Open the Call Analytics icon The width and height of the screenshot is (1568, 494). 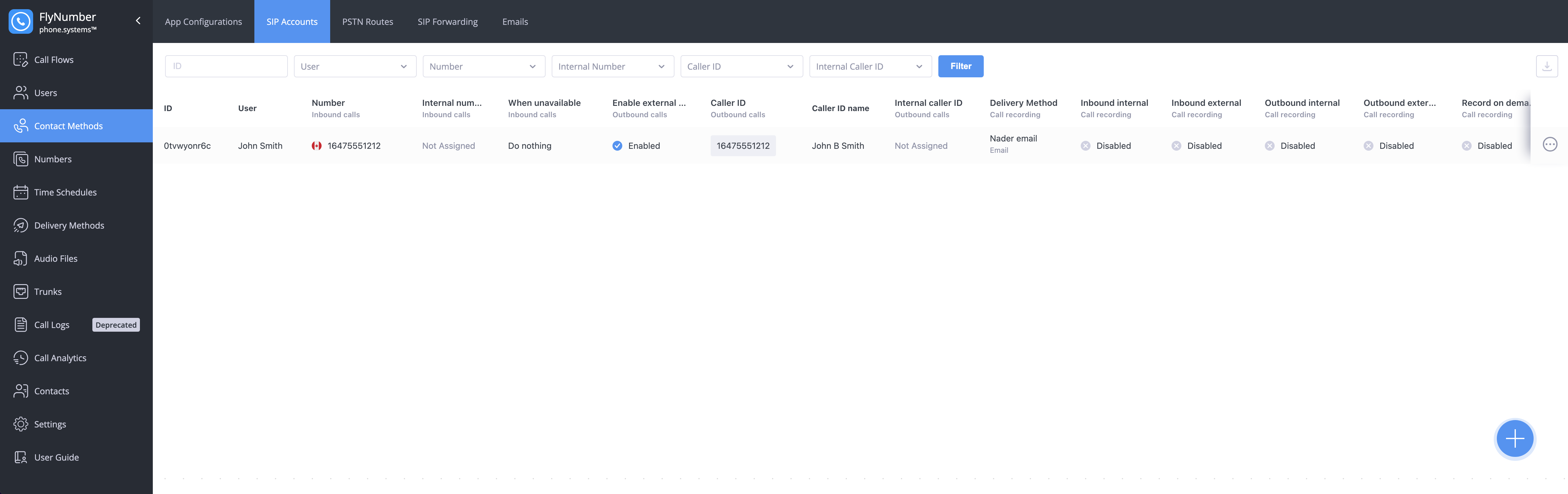21,358
